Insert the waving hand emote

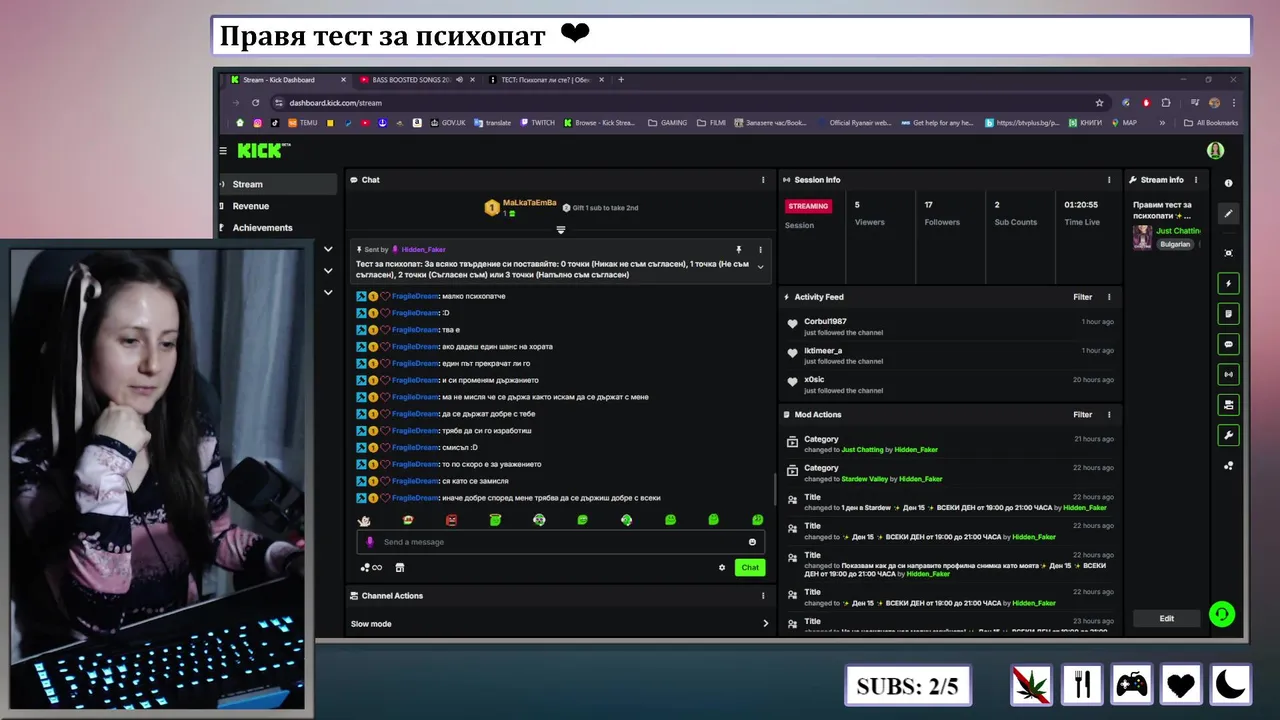click(x=364, y=520)
